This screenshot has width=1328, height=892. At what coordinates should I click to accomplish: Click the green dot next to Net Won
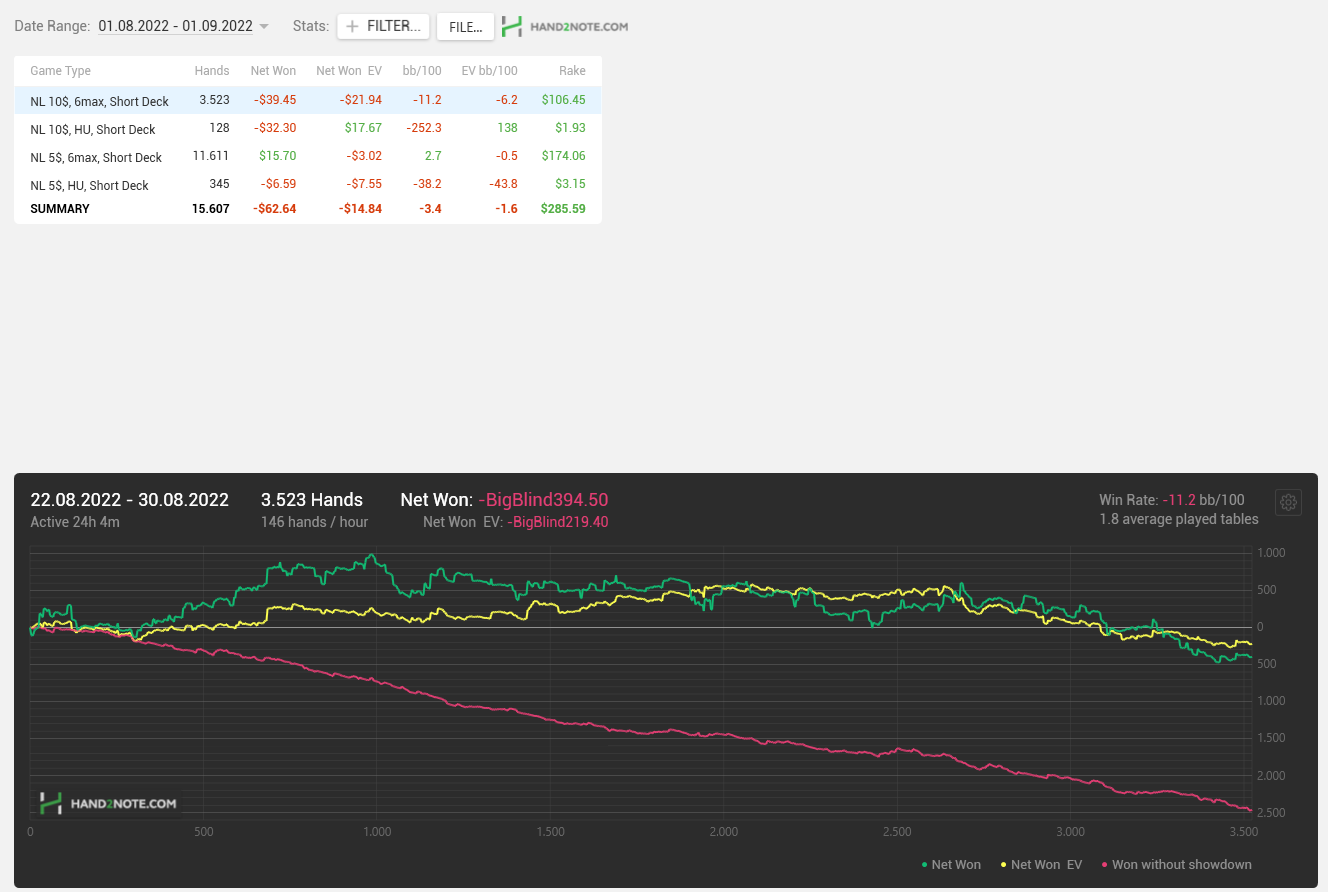pyautogui.click(x=924, y=865)
